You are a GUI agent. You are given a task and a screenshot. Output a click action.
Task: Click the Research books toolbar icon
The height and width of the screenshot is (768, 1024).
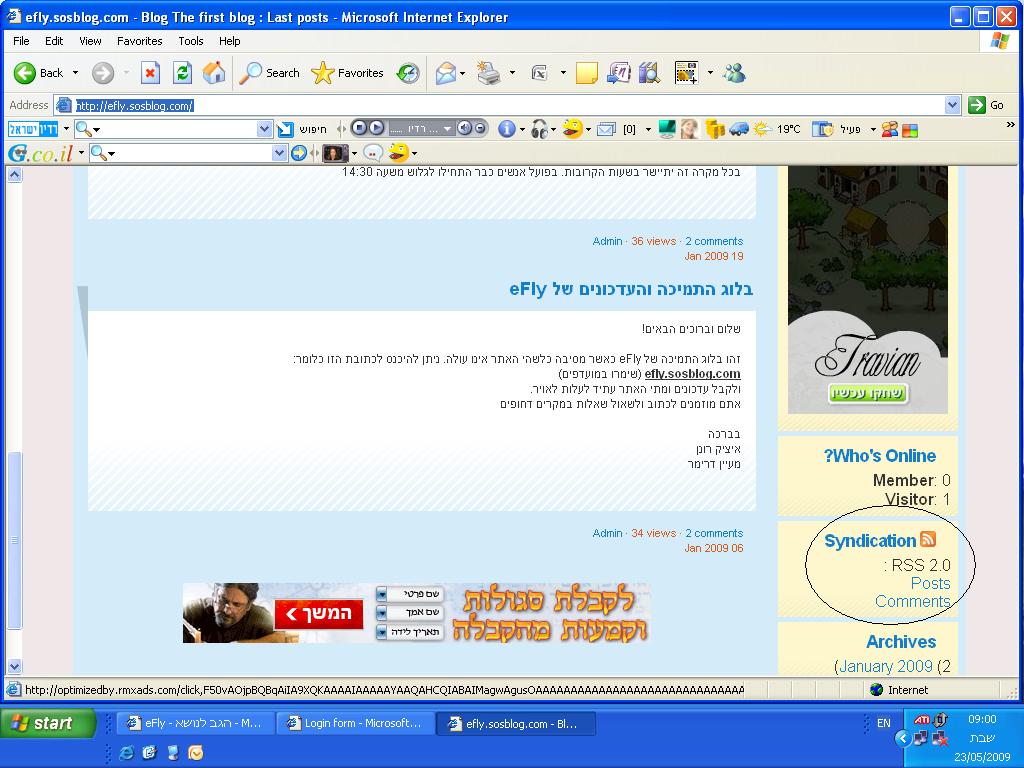650,72
